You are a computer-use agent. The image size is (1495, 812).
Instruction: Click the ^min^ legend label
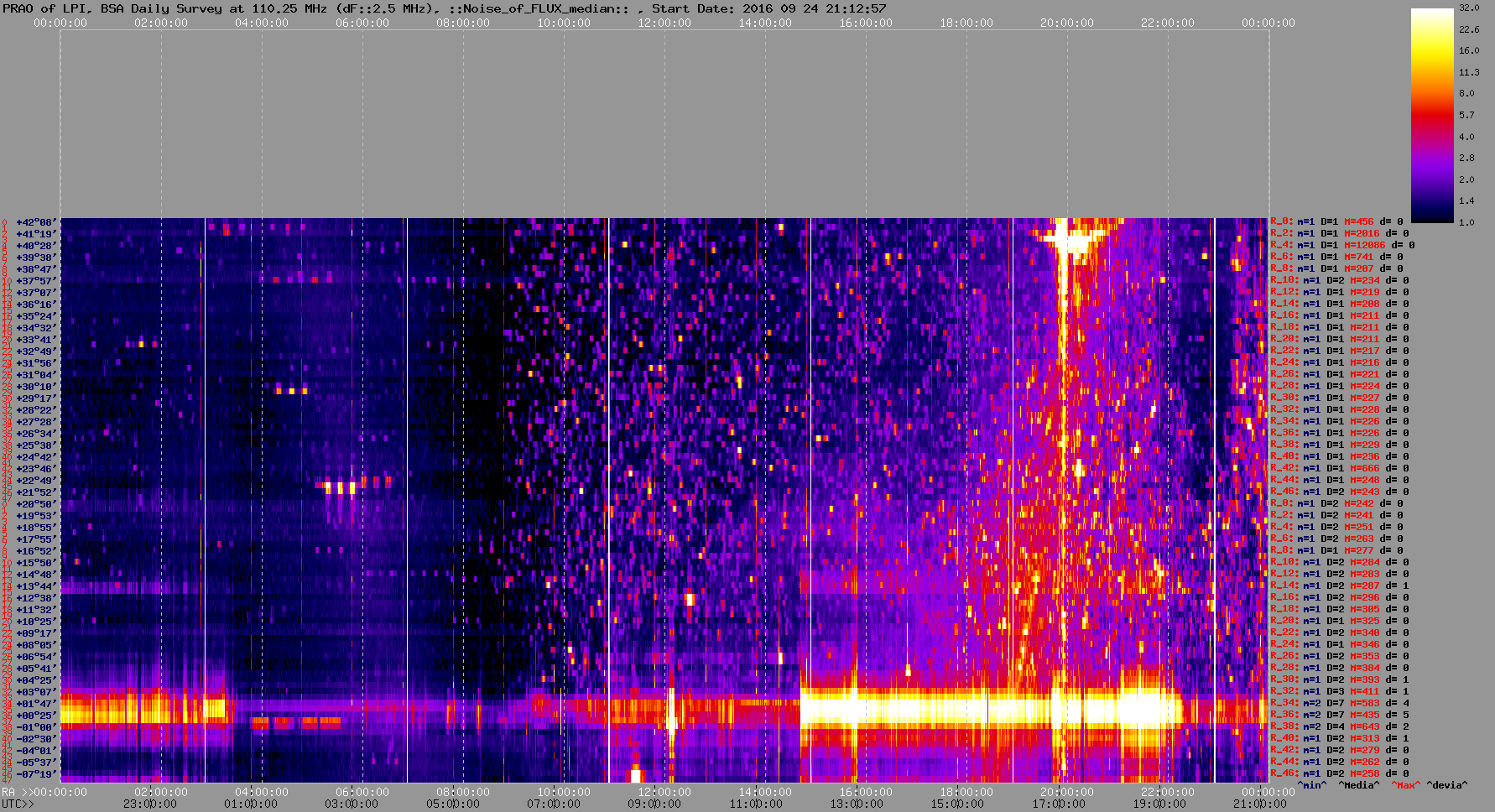coord(1312,785)
